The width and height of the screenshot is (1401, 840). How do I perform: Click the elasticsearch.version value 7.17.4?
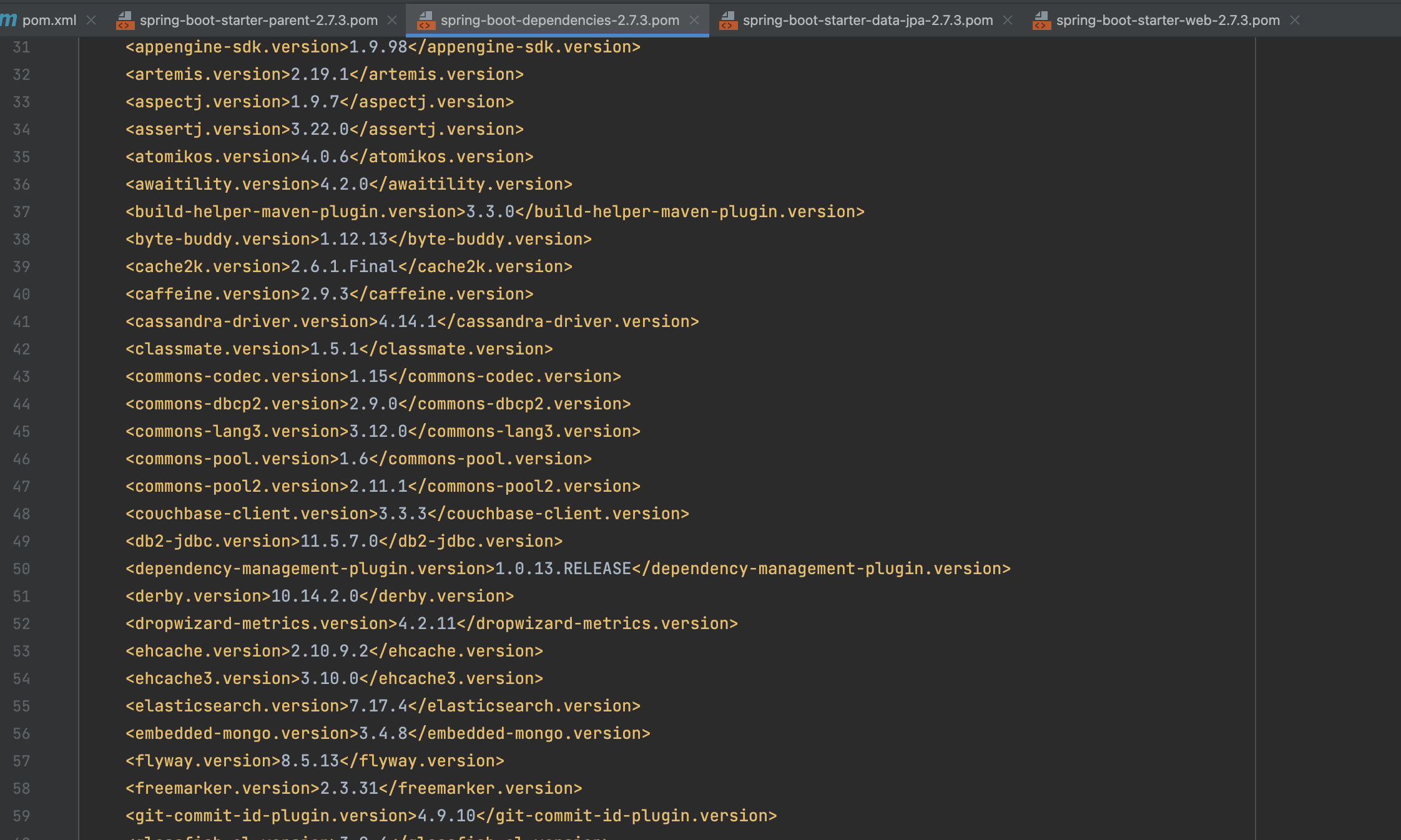click(x=378, y=706)
